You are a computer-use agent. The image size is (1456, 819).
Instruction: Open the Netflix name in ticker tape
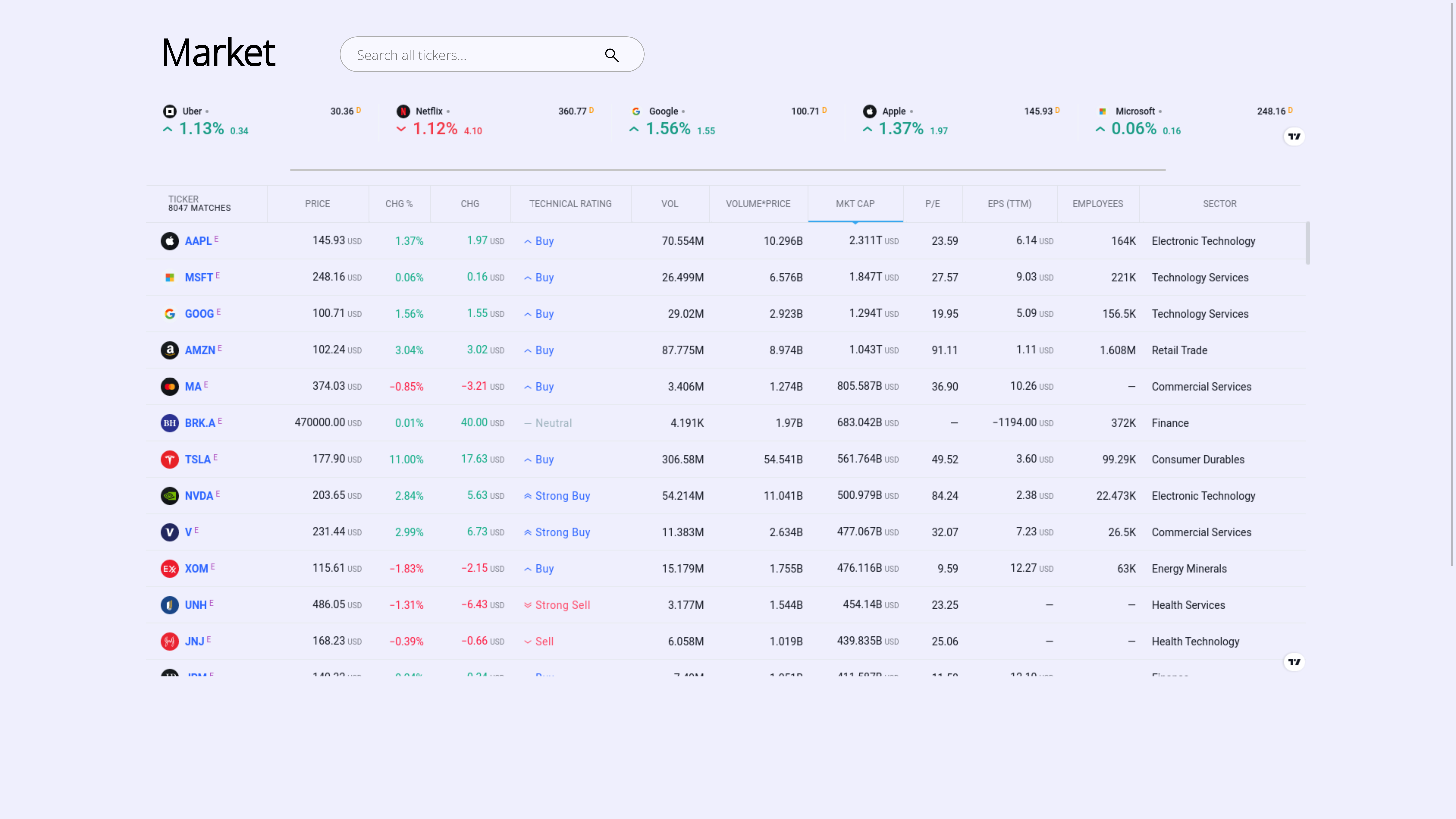[429, 111]
